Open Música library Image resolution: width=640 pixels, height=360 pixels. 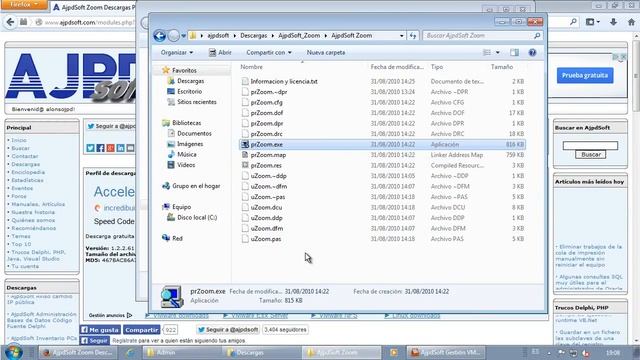pyautogui.click(x=187, y=154)
